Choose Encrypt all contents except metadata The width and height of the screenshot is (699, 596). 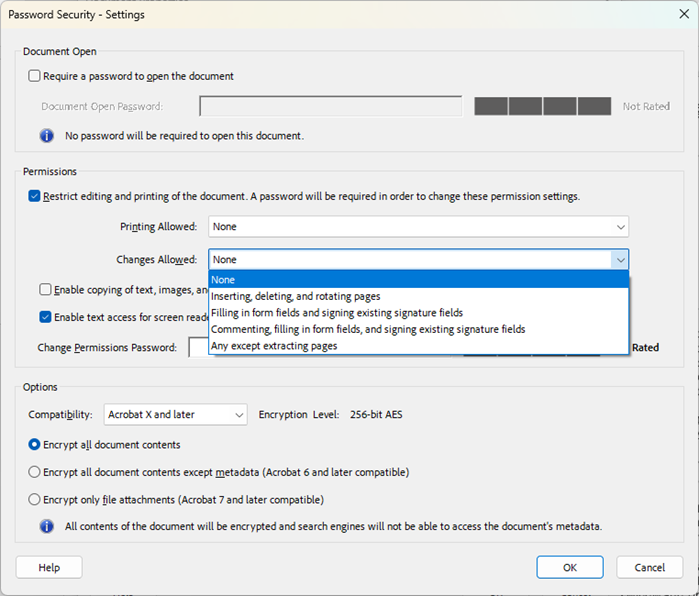point(35,472)
